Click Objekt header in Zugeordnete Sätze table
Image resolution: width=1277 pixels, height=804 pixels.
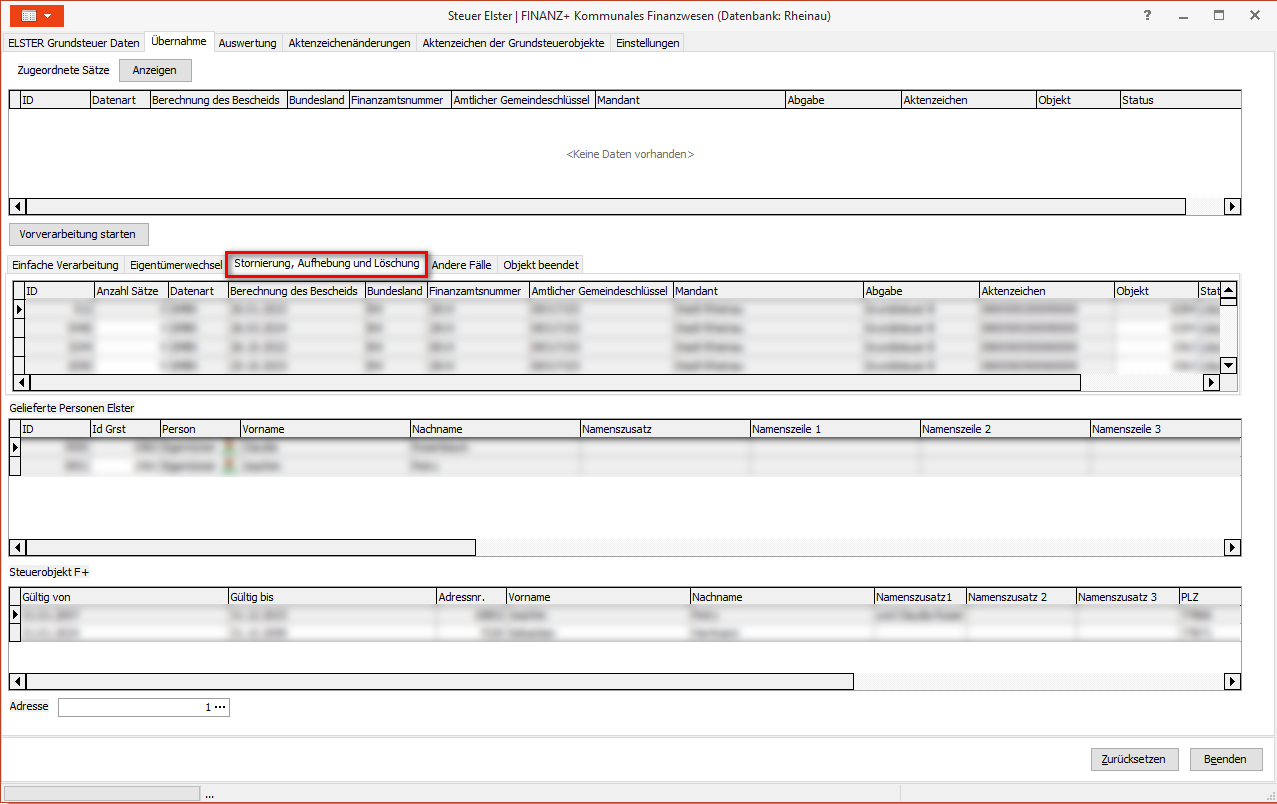coord(1078,100)
